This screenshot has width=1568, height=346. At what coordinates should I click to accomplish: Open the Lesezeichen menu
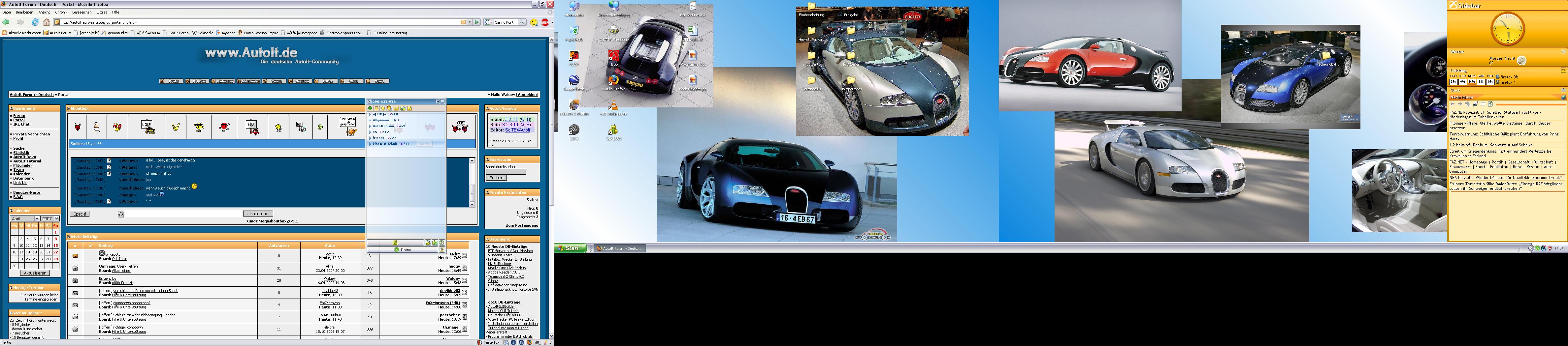coord(82,12)
